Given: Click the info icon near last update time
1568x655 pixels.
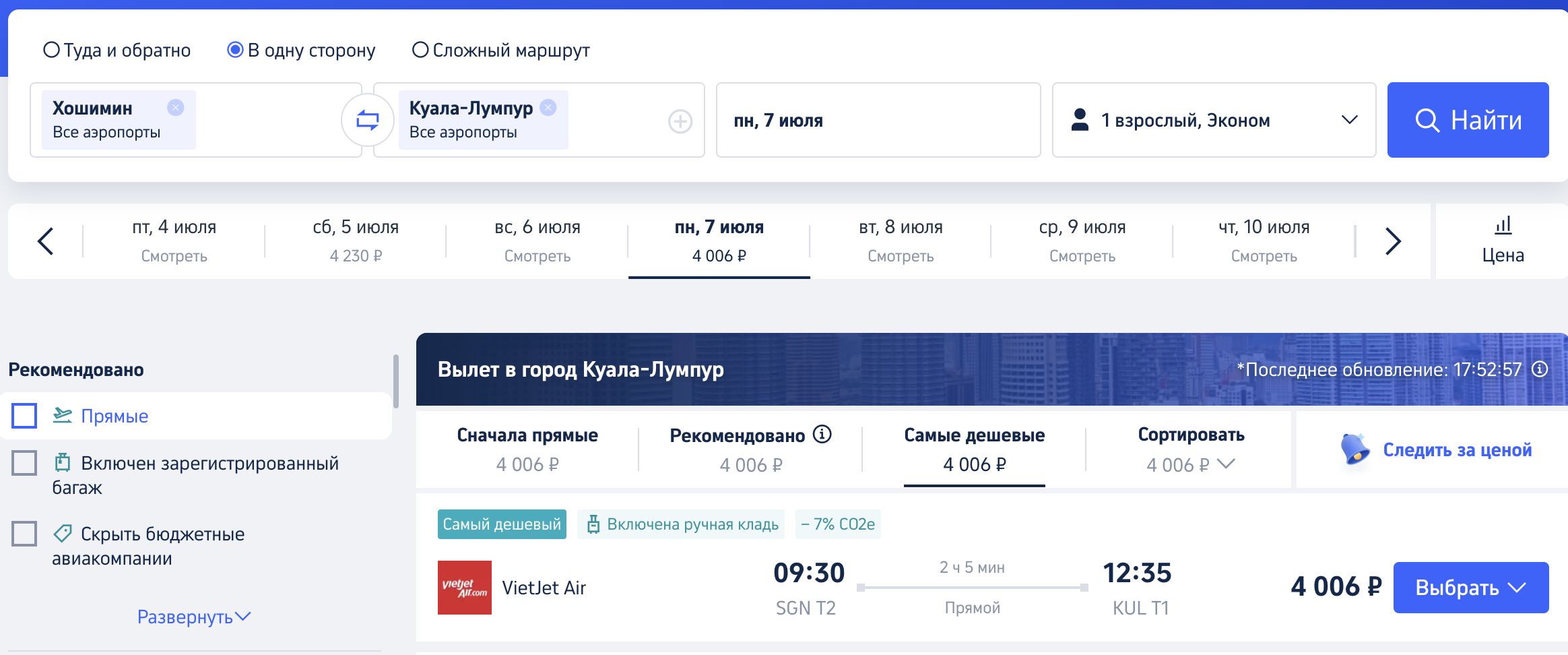Looking at the screenshot, I should (1540, 369).
